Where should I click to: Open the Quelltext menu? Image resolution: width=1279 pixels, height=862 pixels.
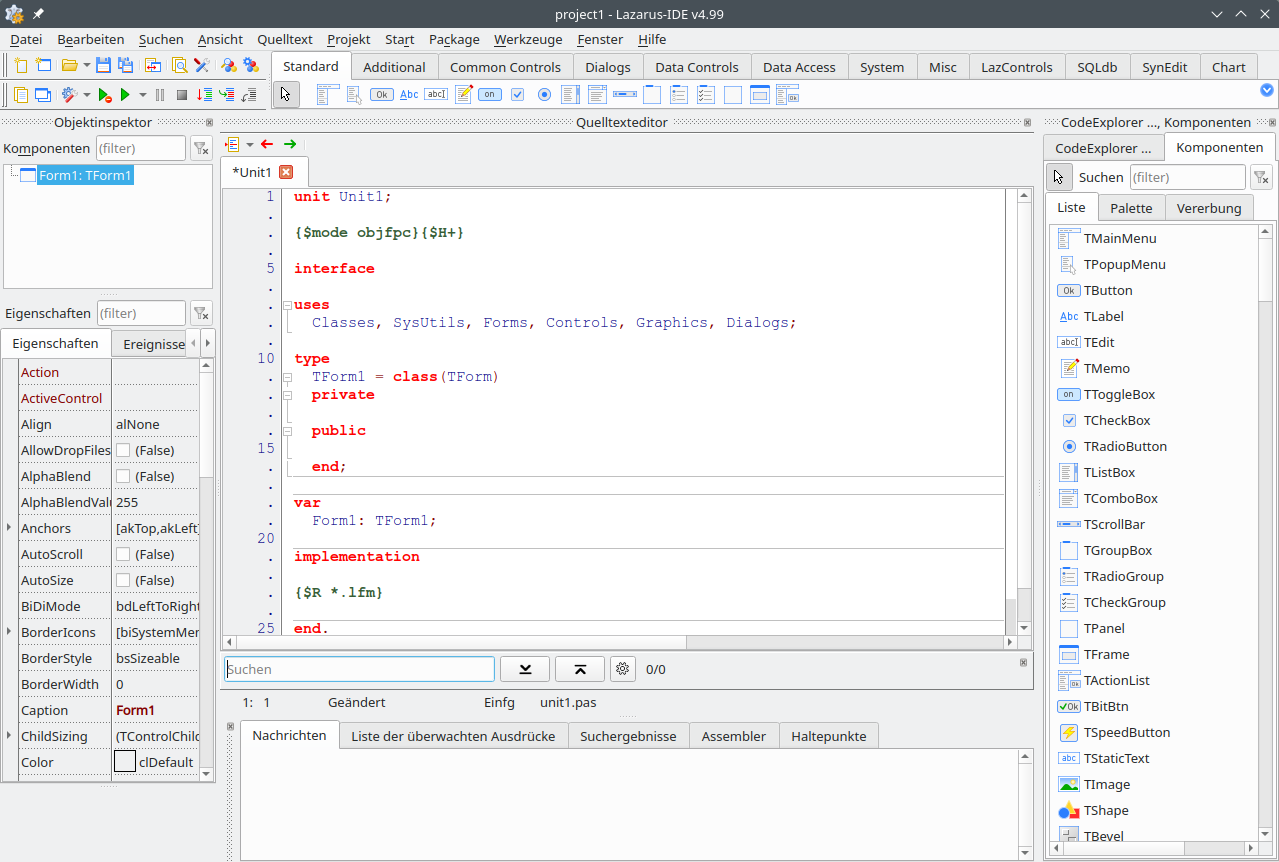click(285, 39)
